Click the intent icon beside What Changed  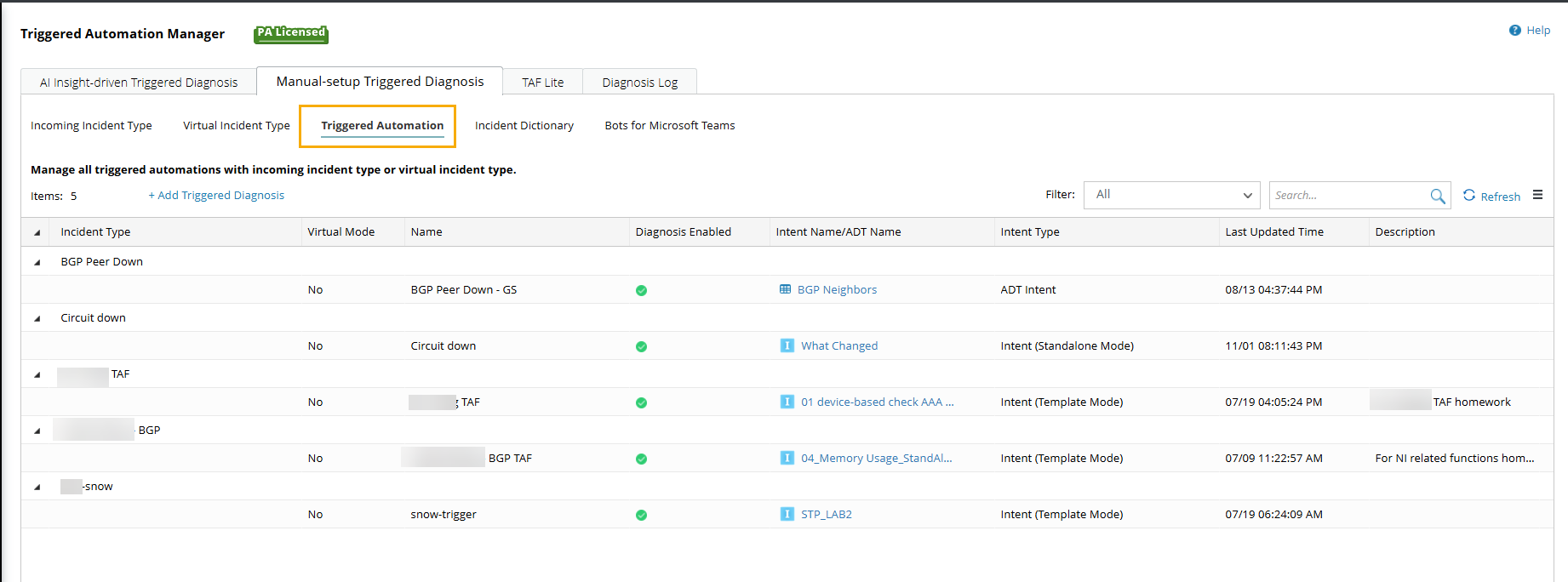click(787, 345)
